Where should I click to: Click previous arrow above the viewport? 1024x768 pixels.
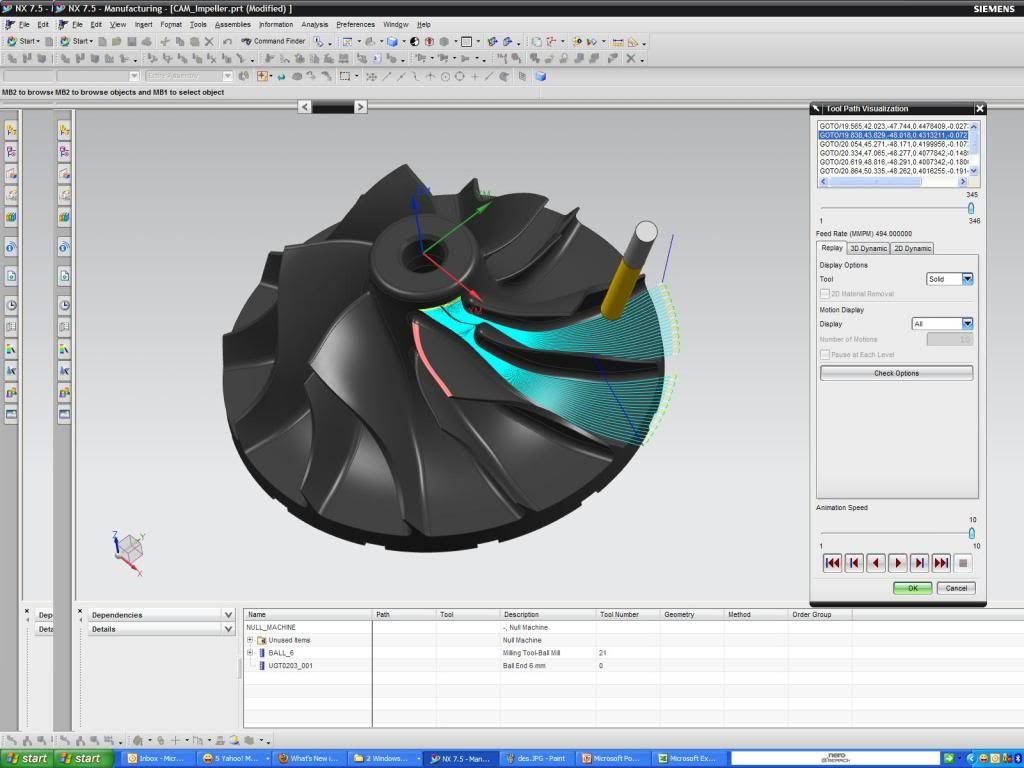tap(304, 106)
